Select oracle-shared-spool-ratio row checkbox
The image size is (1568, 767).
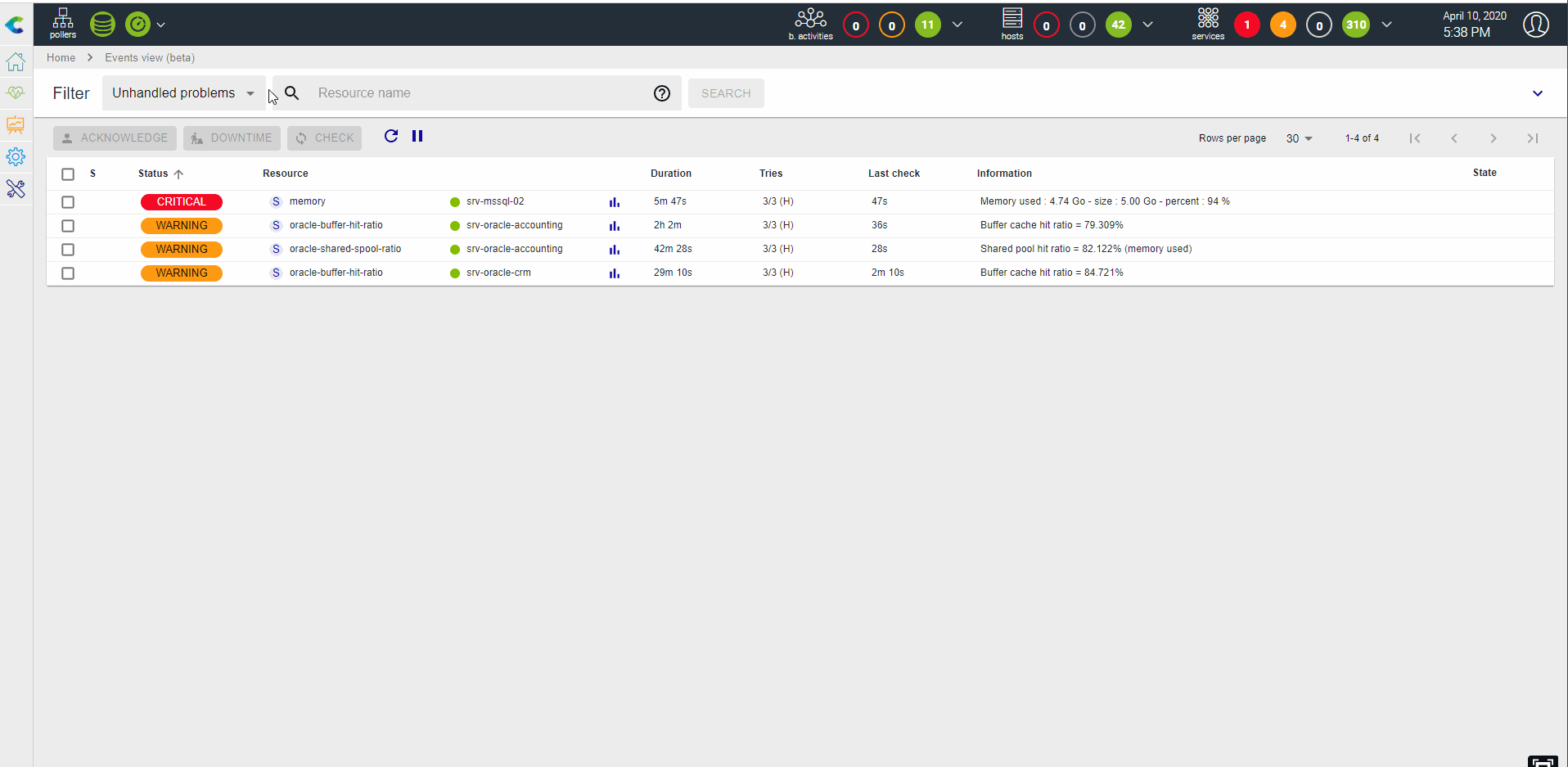click(68, 249)
